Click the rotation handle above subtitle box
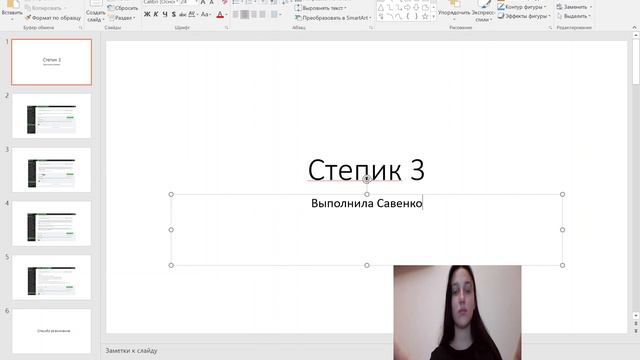This screenshot has width=640, height=360. [x=367, y=179]
